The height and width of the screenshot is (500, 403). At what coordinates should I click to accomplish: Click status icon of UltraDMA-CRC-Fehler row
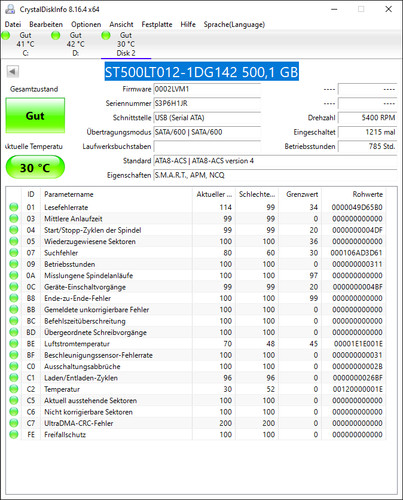coord(14,423)
